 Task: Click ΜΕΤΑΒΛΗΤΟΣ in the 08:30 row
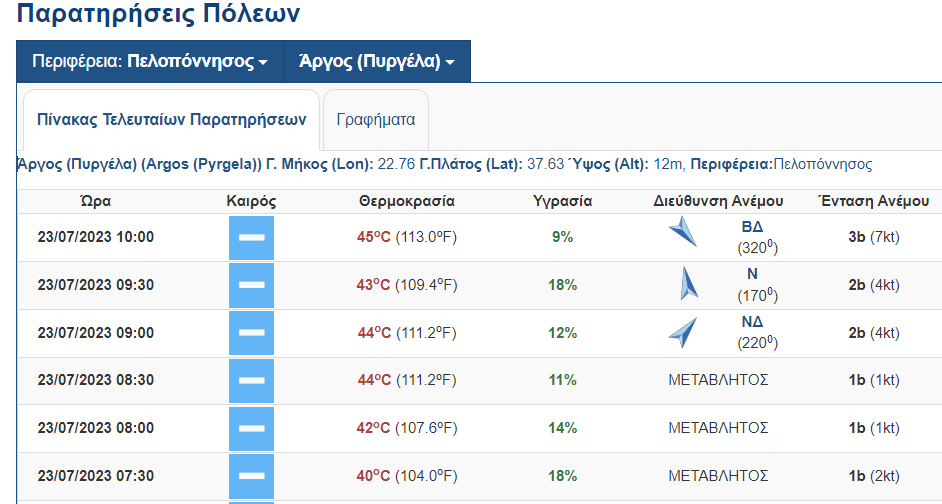(x=719, y=380)
